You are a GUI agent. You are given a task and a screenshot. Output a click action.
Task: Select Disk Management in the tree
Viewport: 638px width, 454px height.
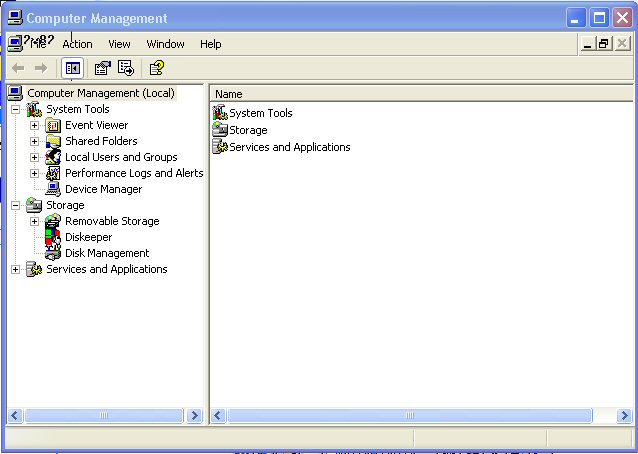pos(106,253)
